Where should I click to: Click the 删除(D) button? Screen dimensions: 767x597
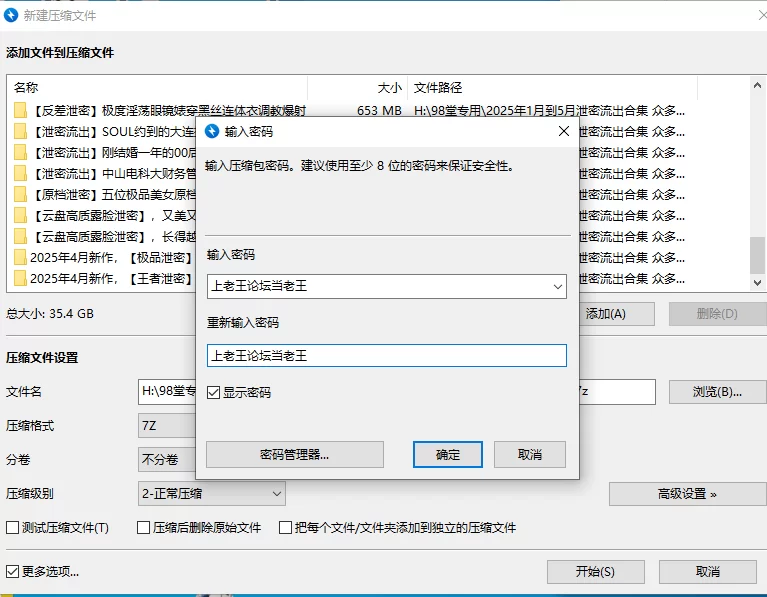pyautogui.click(x=717, y=314)
